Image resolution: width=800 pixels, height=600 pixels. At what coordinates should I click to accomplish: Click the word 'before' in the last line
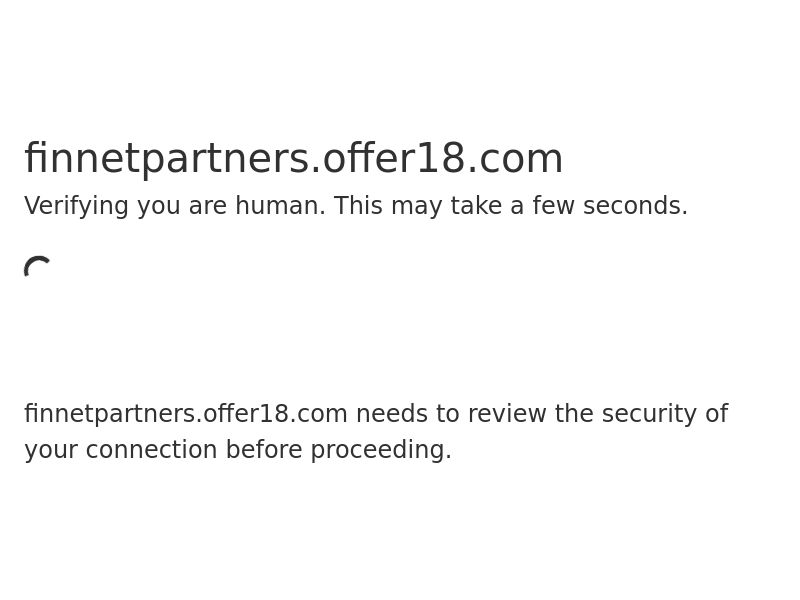pos(264,449)
